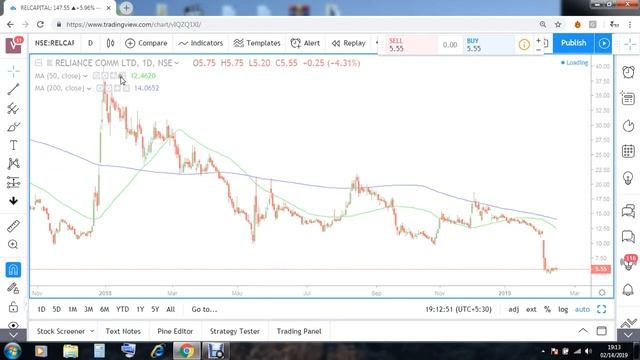Select the 1Y date range
This screenshot has width=640, height=360.
tap(140, 309)
